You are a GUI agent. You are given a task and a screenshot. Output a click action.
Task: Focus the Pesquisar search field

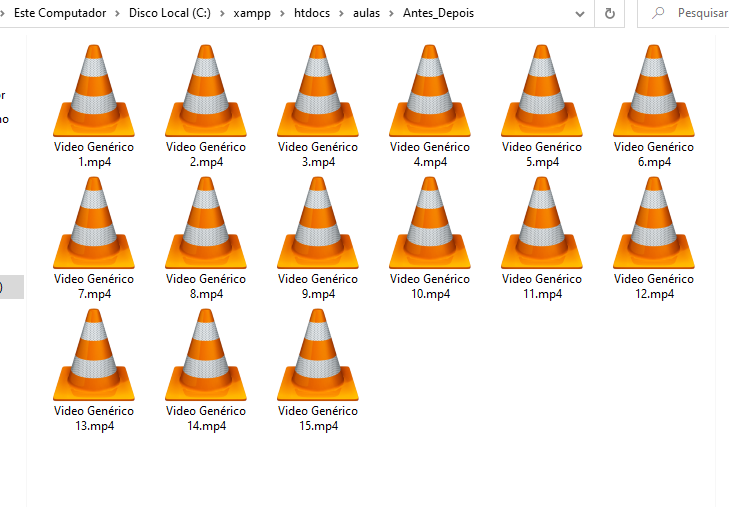tap(683, 13)
